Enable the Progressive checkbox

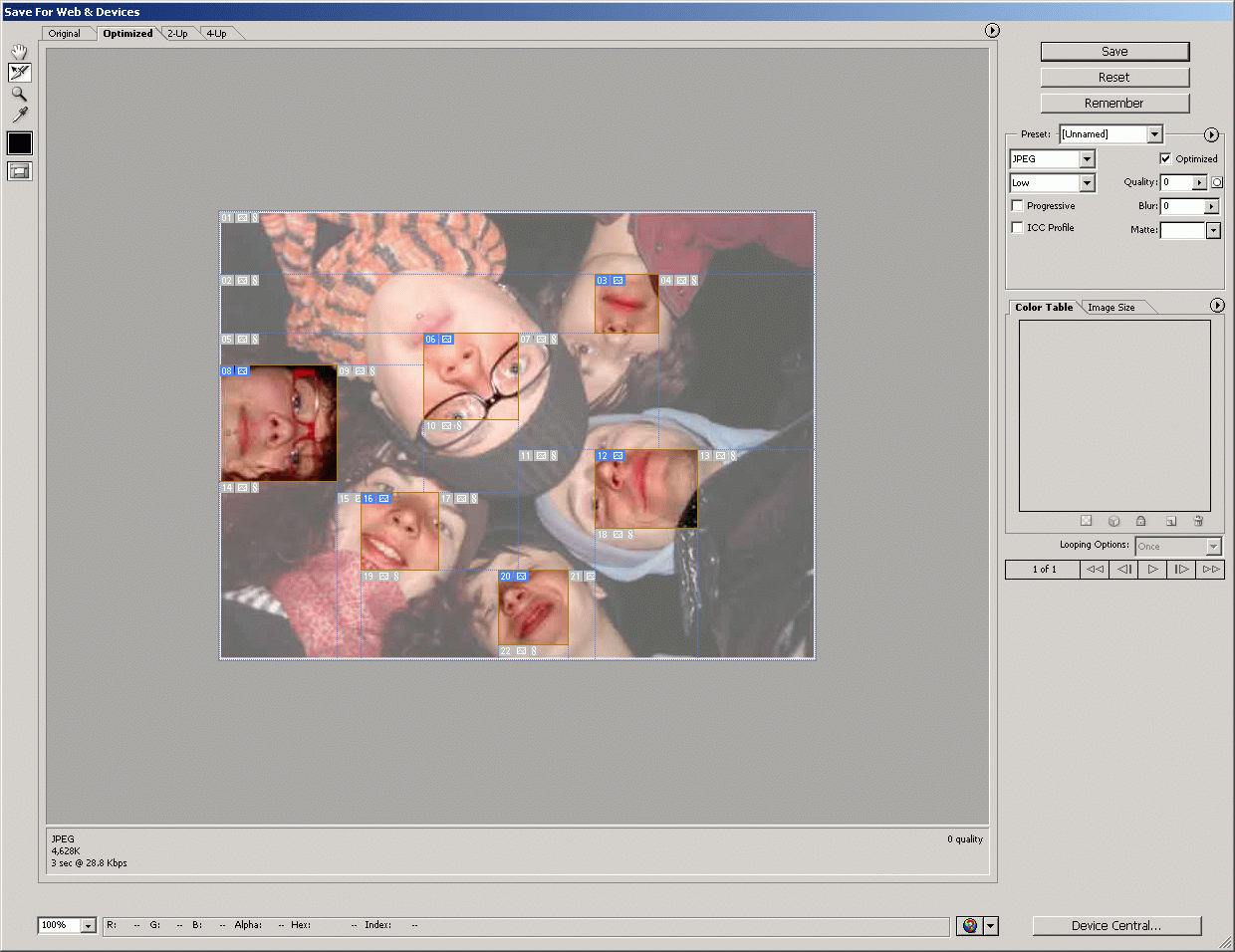(1017, 205)
